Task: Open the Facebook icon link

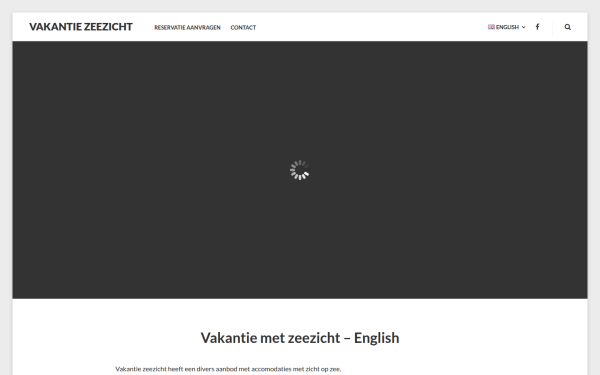Action: pos(537,27)
